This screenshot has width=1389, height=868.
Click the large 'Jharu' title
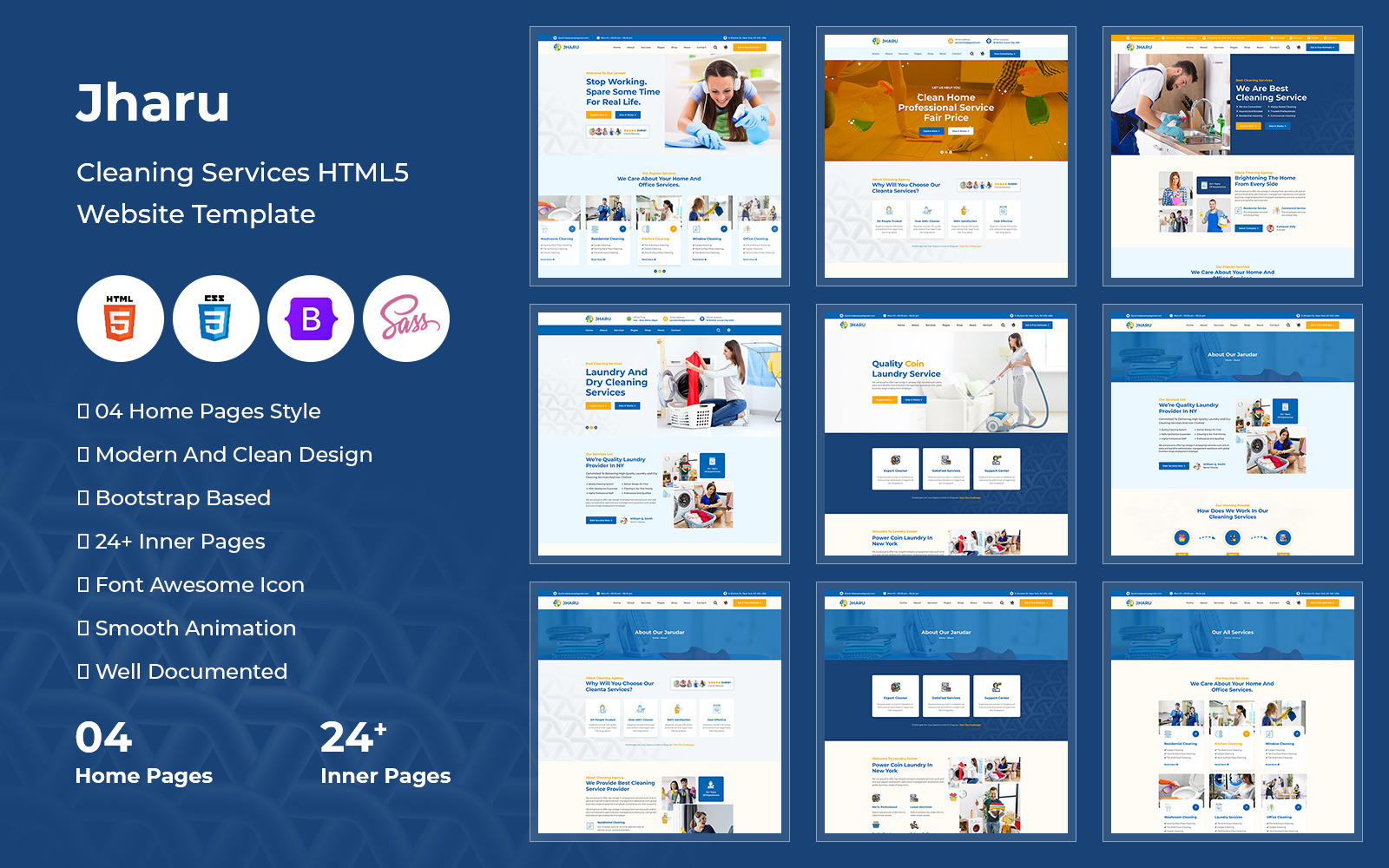[153, 102]
